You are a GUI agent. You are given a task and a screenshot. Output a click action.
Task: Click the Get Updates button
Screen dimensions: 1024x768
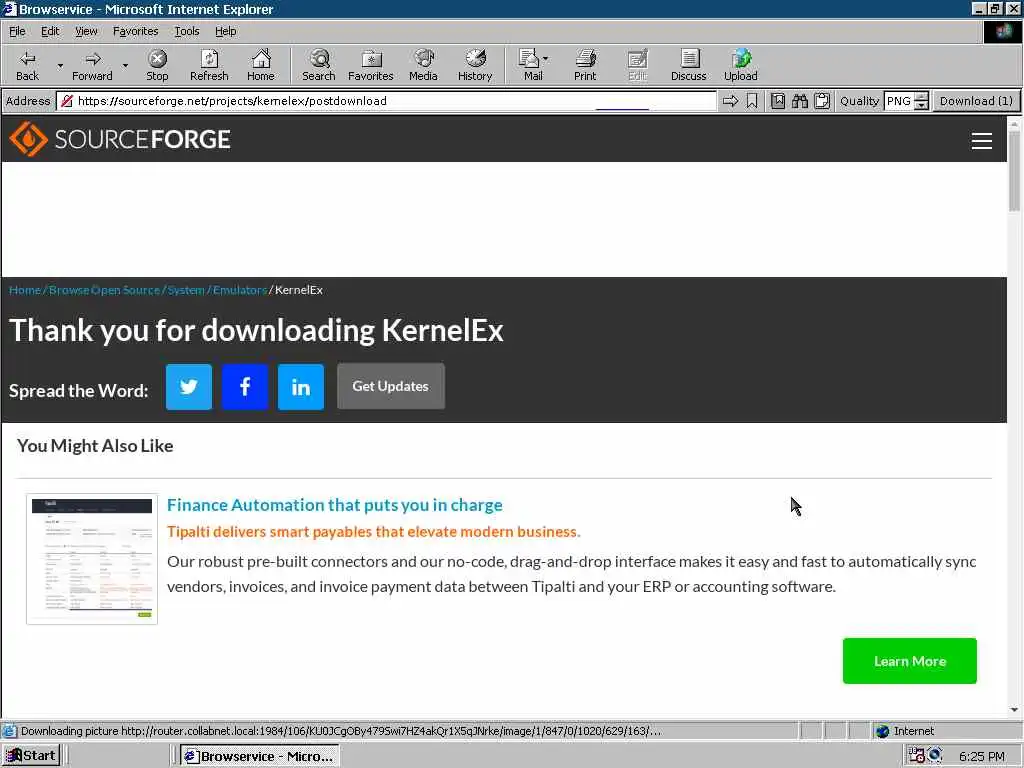tap(391, 386)
